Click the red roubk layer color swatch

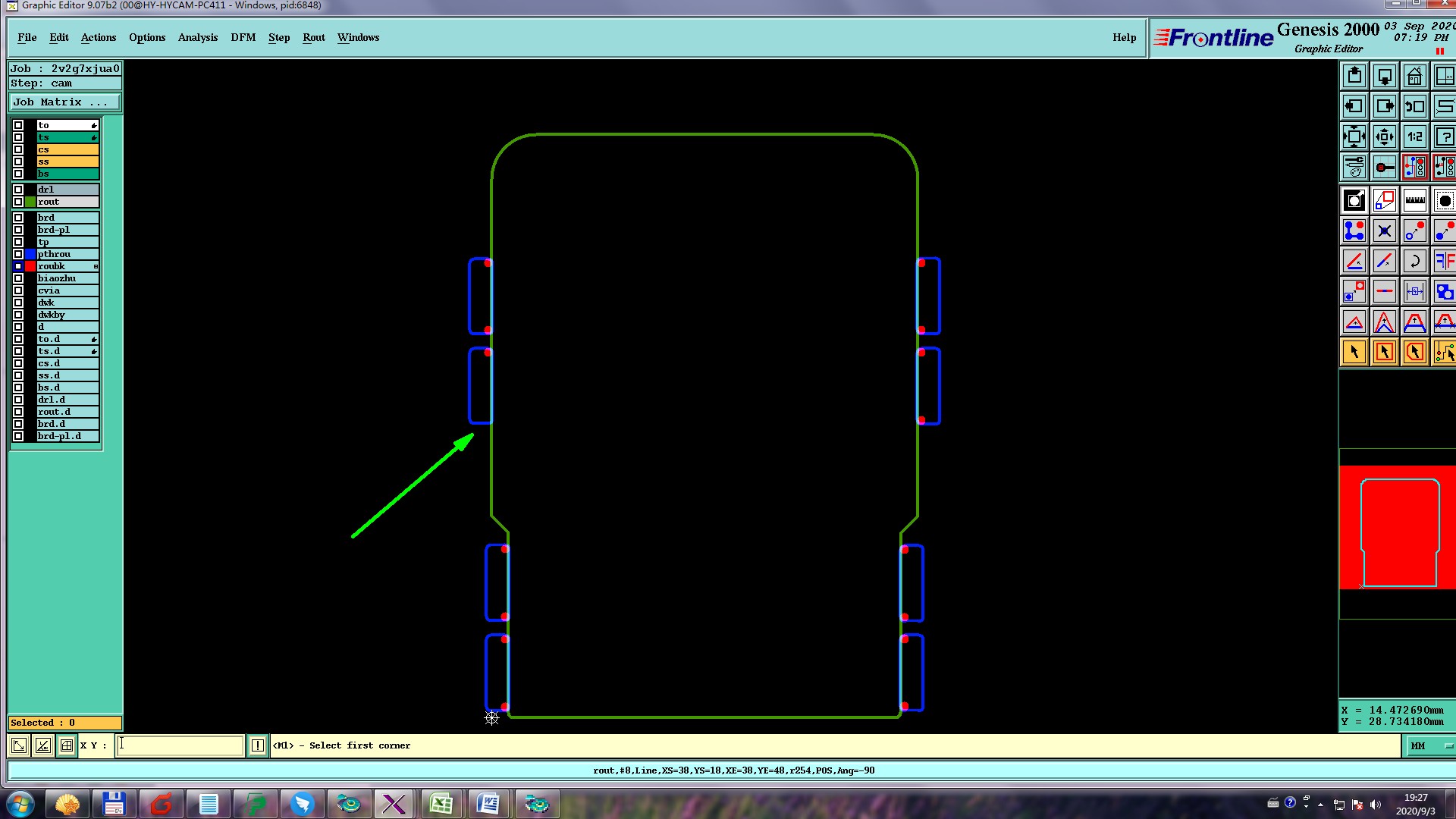click(x=30, y=266)
